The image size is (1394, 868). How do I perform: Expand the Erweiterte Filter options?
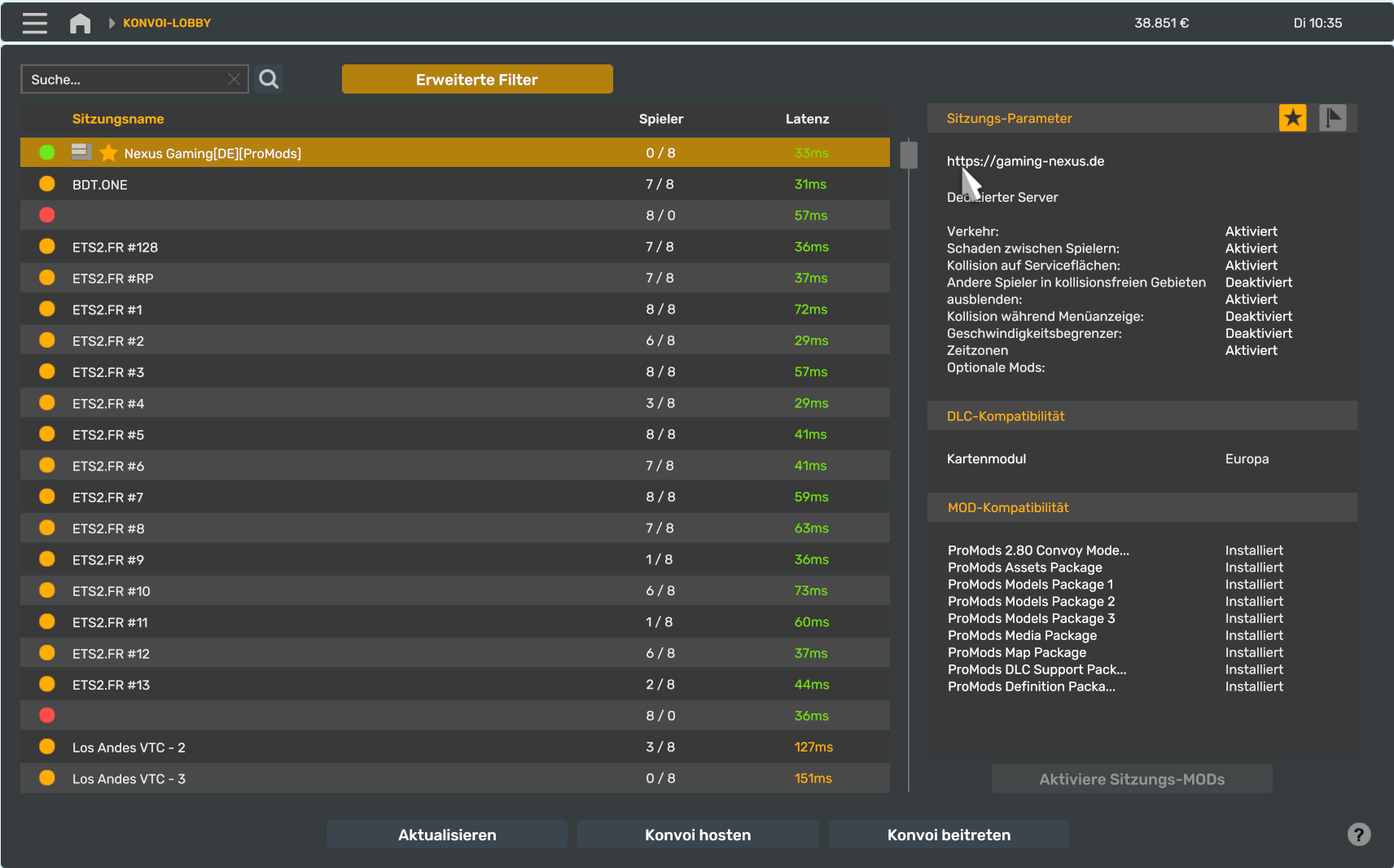click(476, 80)
